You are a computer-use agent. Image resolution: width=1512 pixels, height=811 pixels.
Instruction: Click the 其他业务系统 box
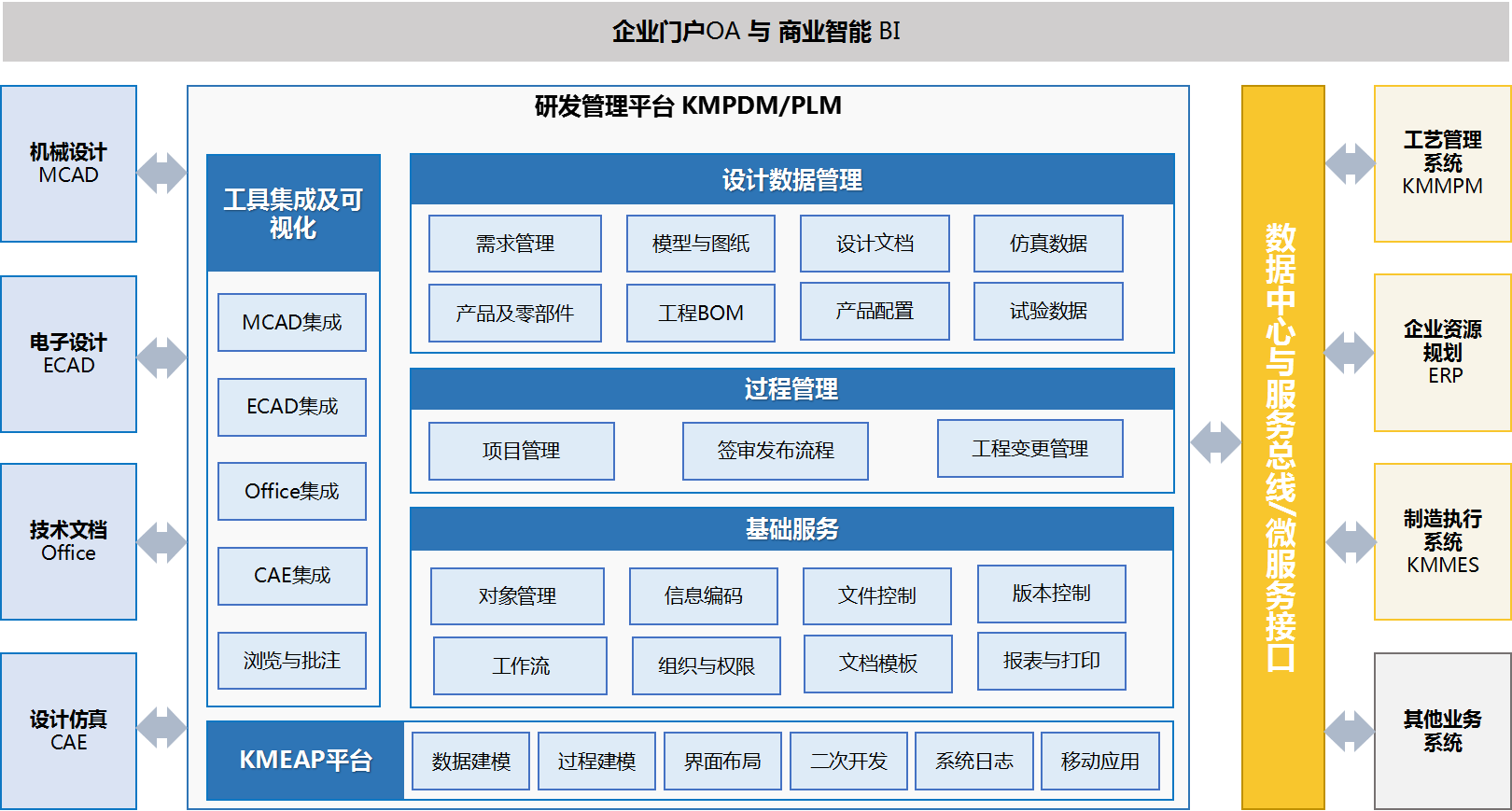pyautogui.click(x=1442, y=731)
